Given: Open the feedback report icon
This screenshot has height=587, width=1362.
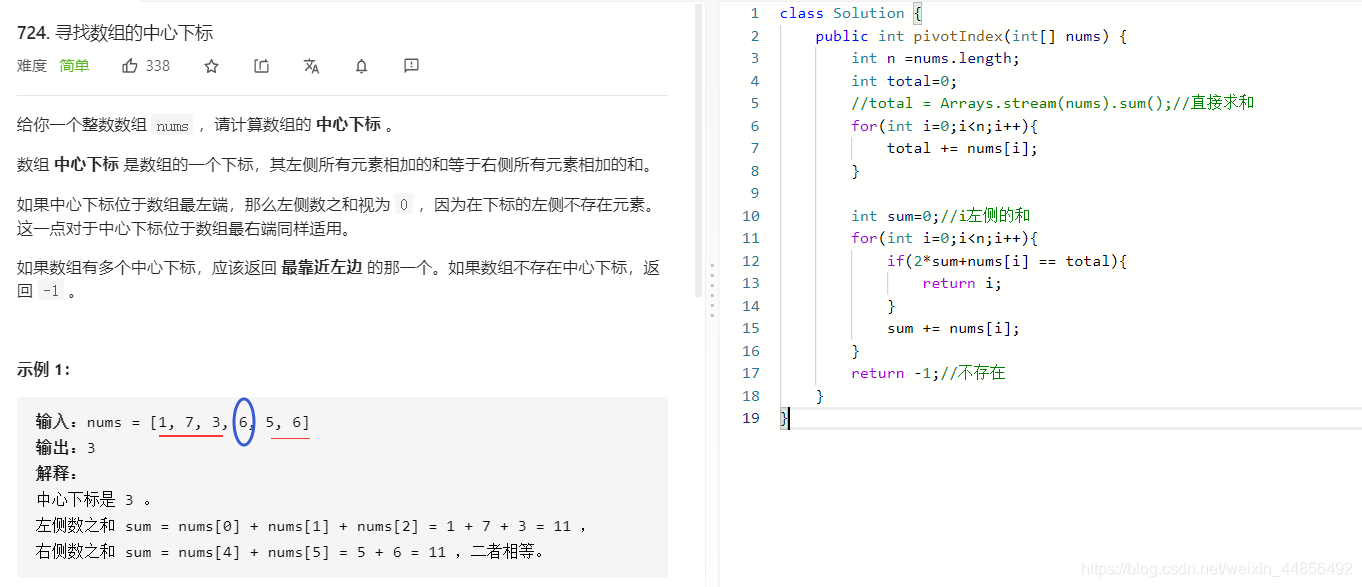Looking at the screenshot, I should point(411,65).
